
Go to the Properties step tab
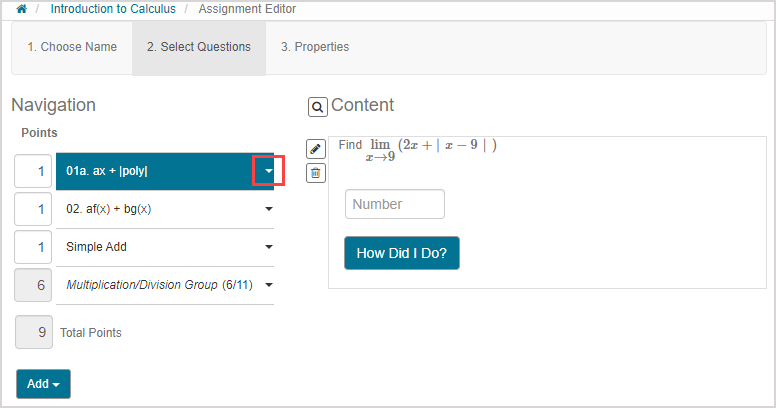click(x=315, y=47)
